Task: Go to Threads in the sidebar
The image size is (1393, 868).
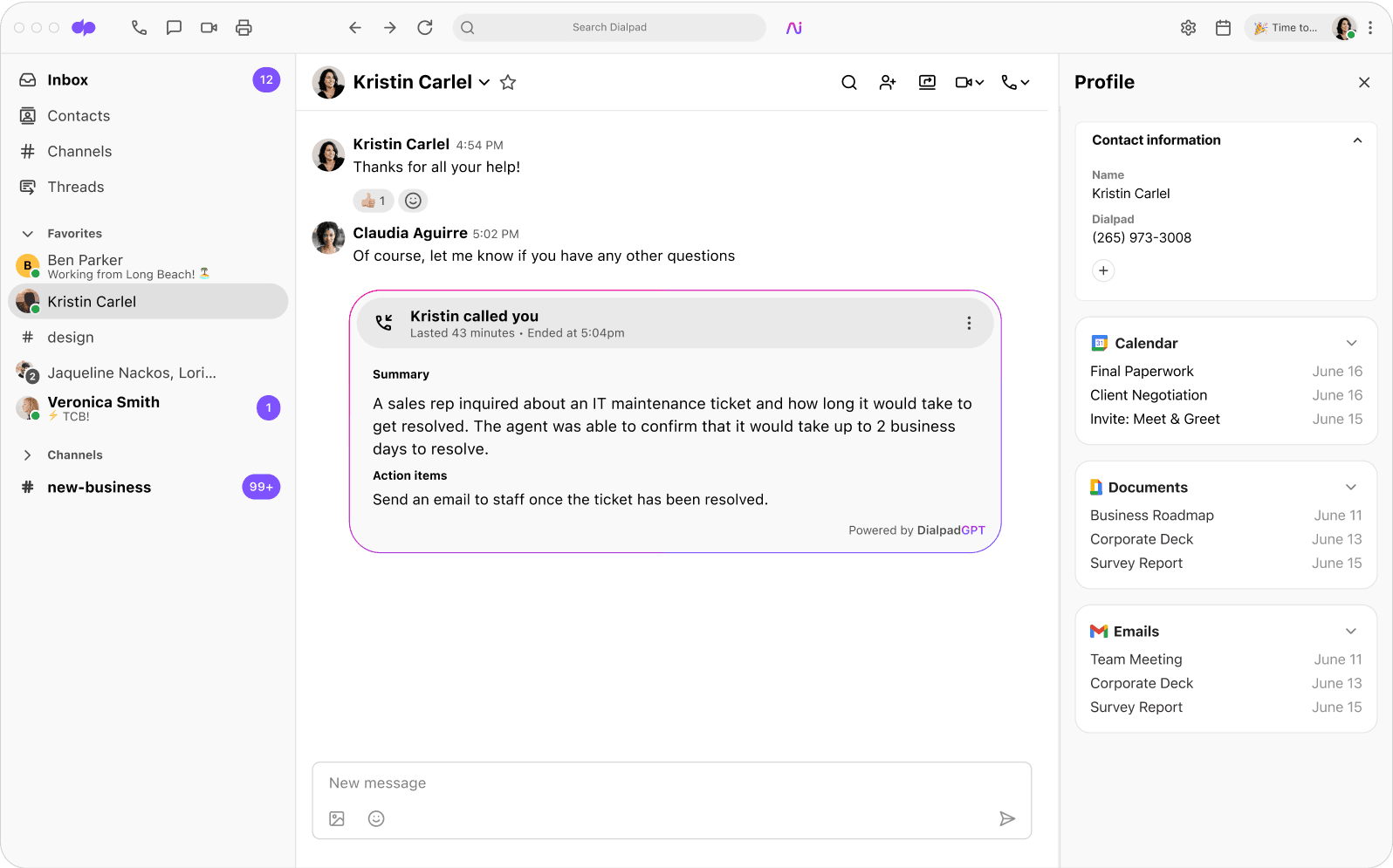Action: point(75,187)
